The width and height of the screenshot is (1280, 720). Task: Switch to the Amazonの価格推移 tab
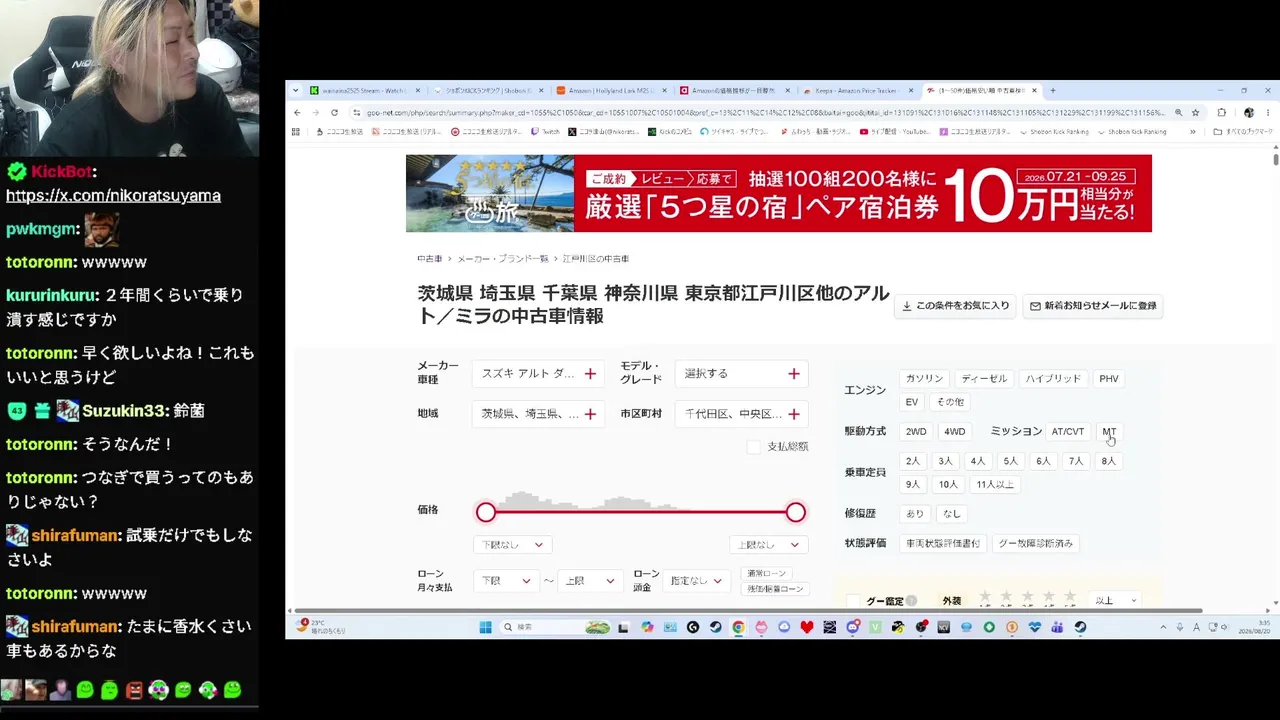point(733,91)
